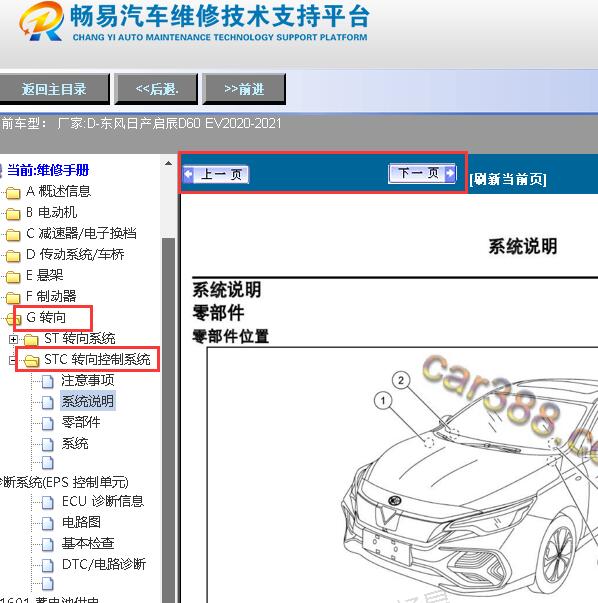Open folder icon for E 悬架
The image size is (598, 603).
(x=13, y=277)
